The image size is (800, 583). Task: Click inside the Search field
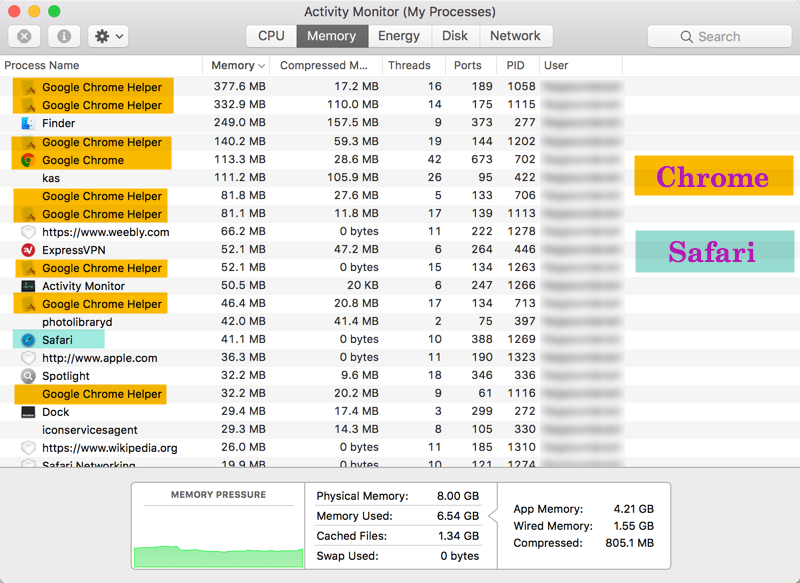pyautogui.click(x=719, y=36)
